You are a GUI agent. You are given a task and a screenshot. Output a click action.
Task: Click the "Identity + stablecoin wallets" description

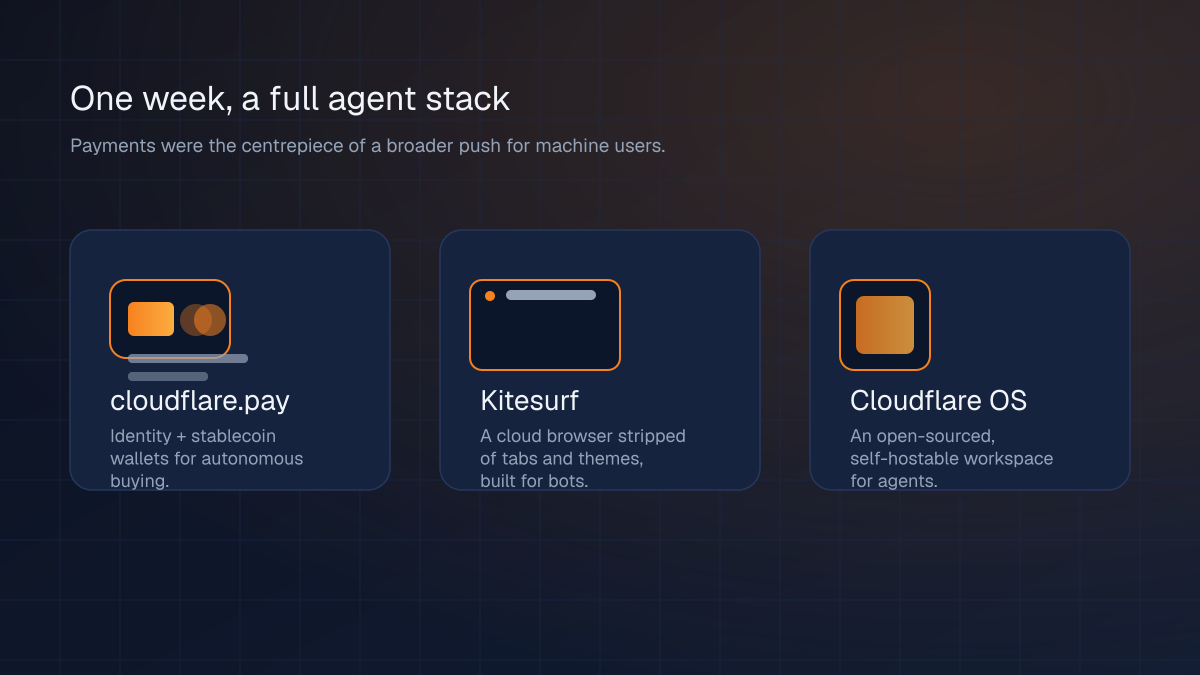[x=206, y=459]
